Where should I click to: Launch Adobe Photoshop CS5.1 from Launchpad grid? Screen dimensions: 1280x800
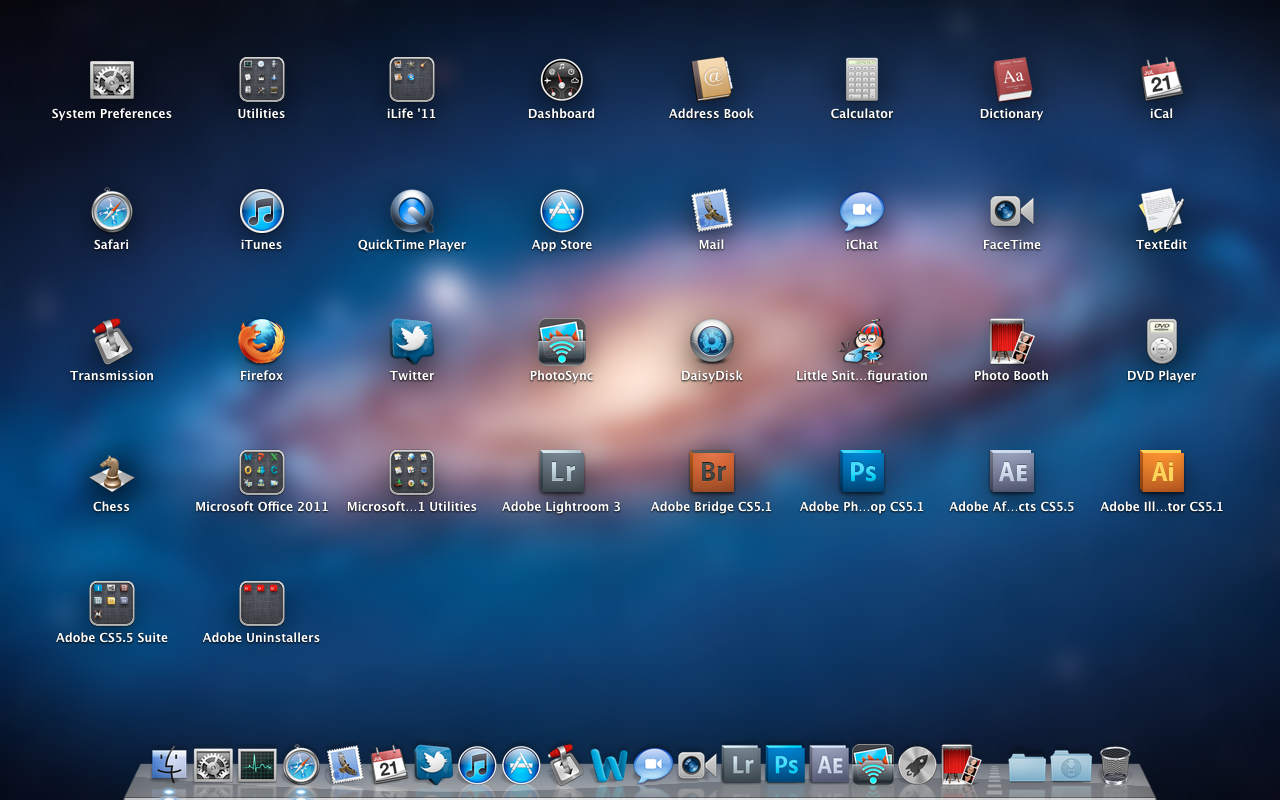862,473
